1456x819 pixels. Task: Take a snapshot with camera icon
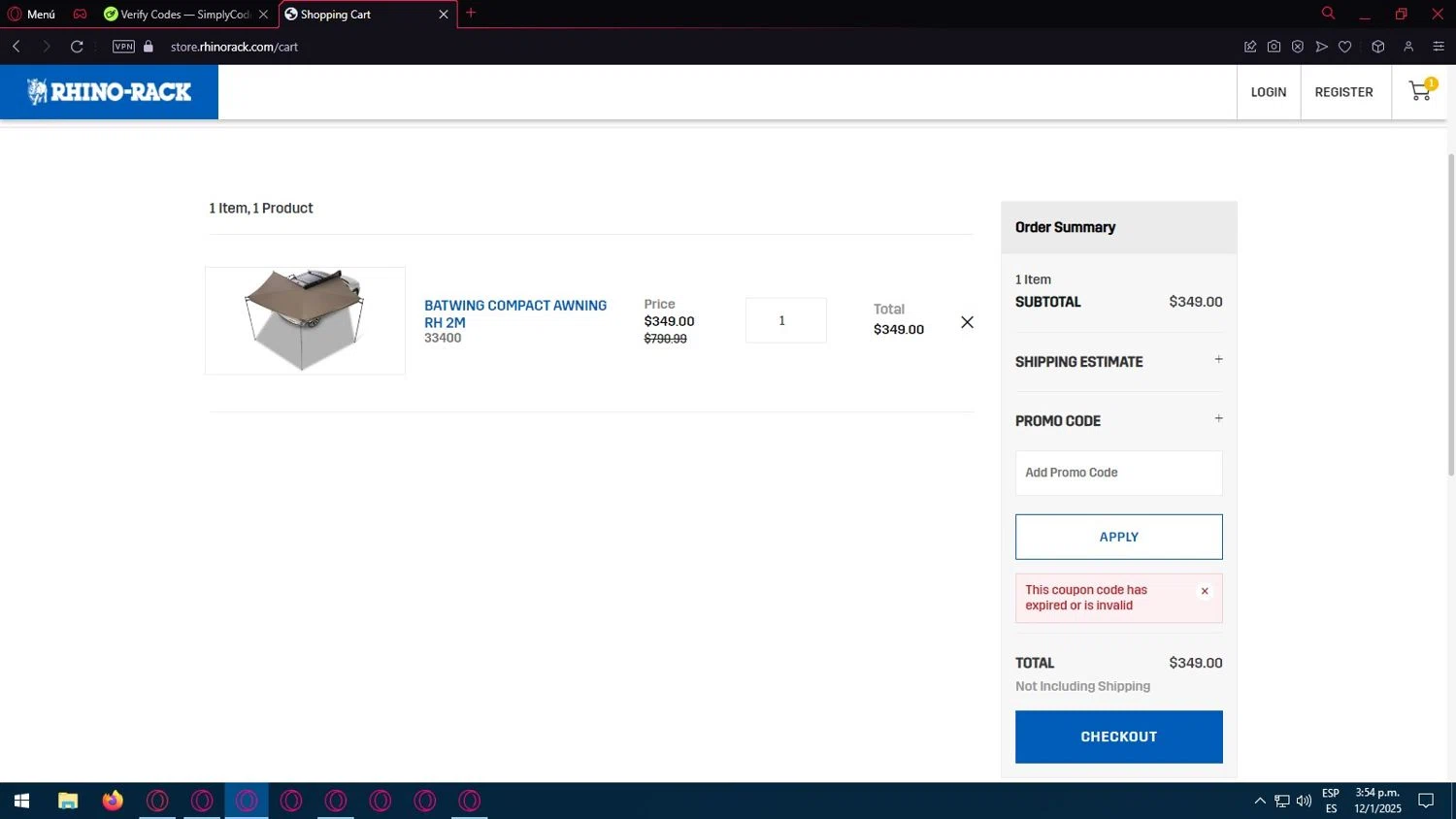(1274, 47)
